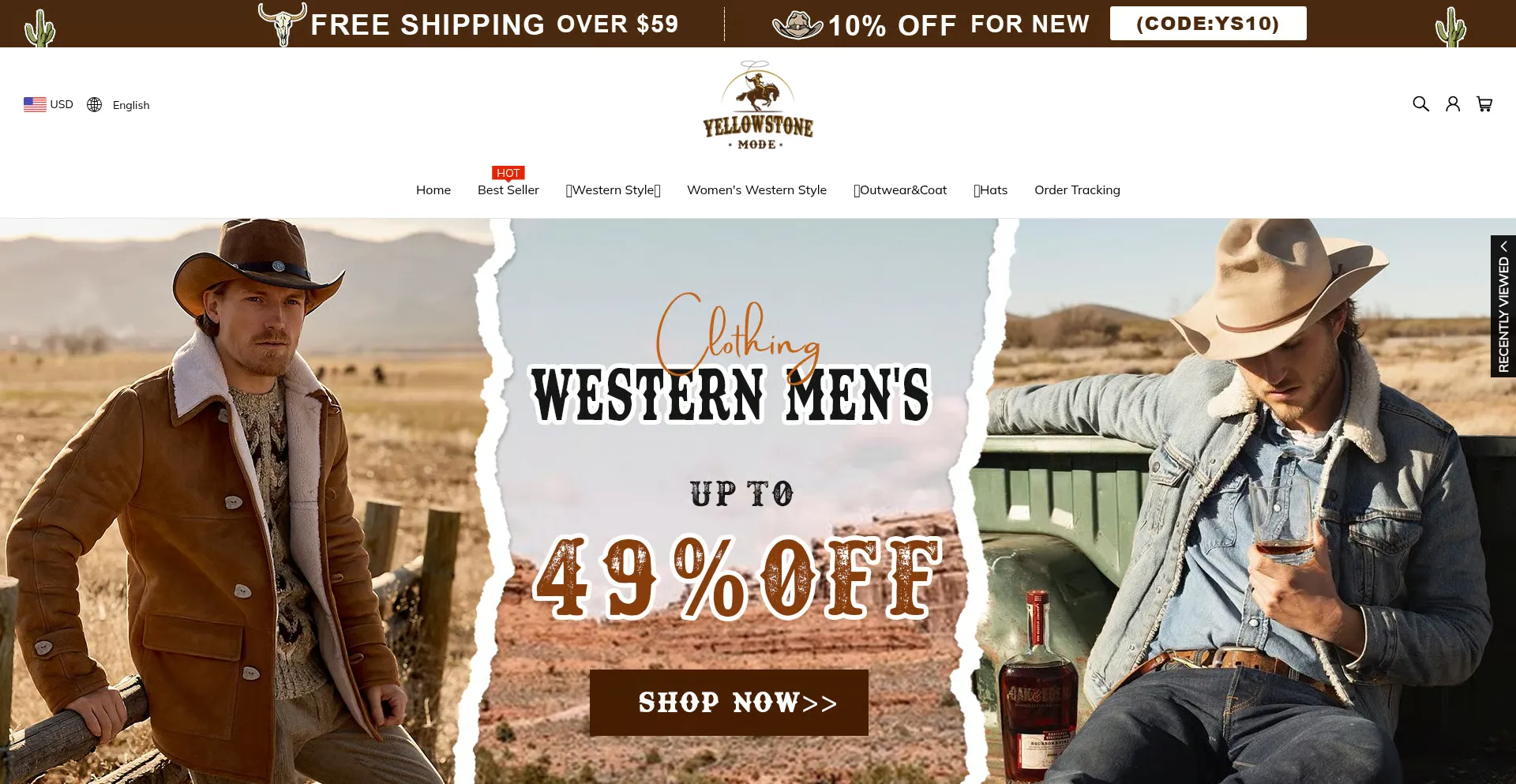Open the Western Style menu
This screenshot has height=784, width=1516.
[x=614, y=190]
